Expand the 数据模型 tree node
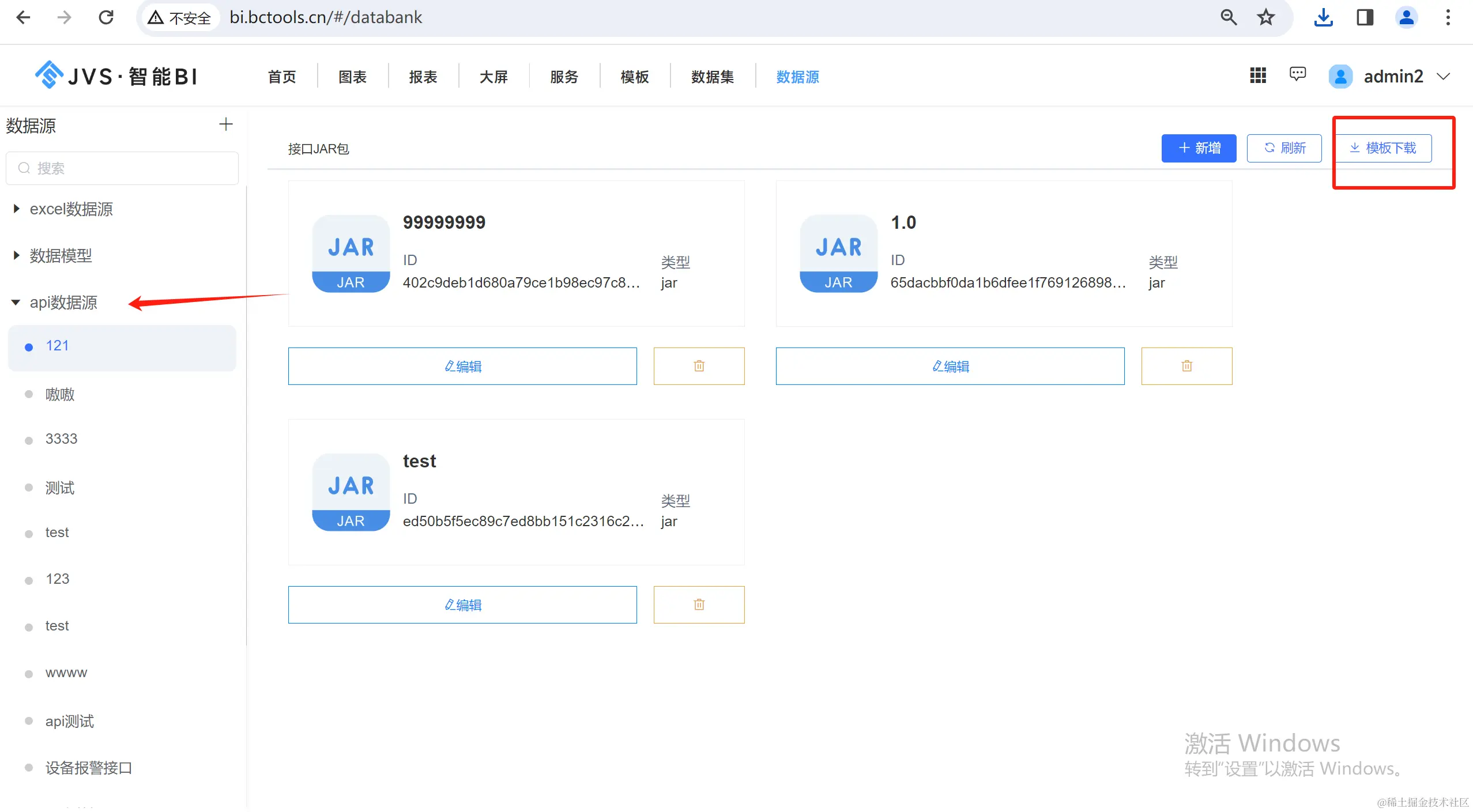Viewport: 1473px width, 812px height. (x=17, y=255)
